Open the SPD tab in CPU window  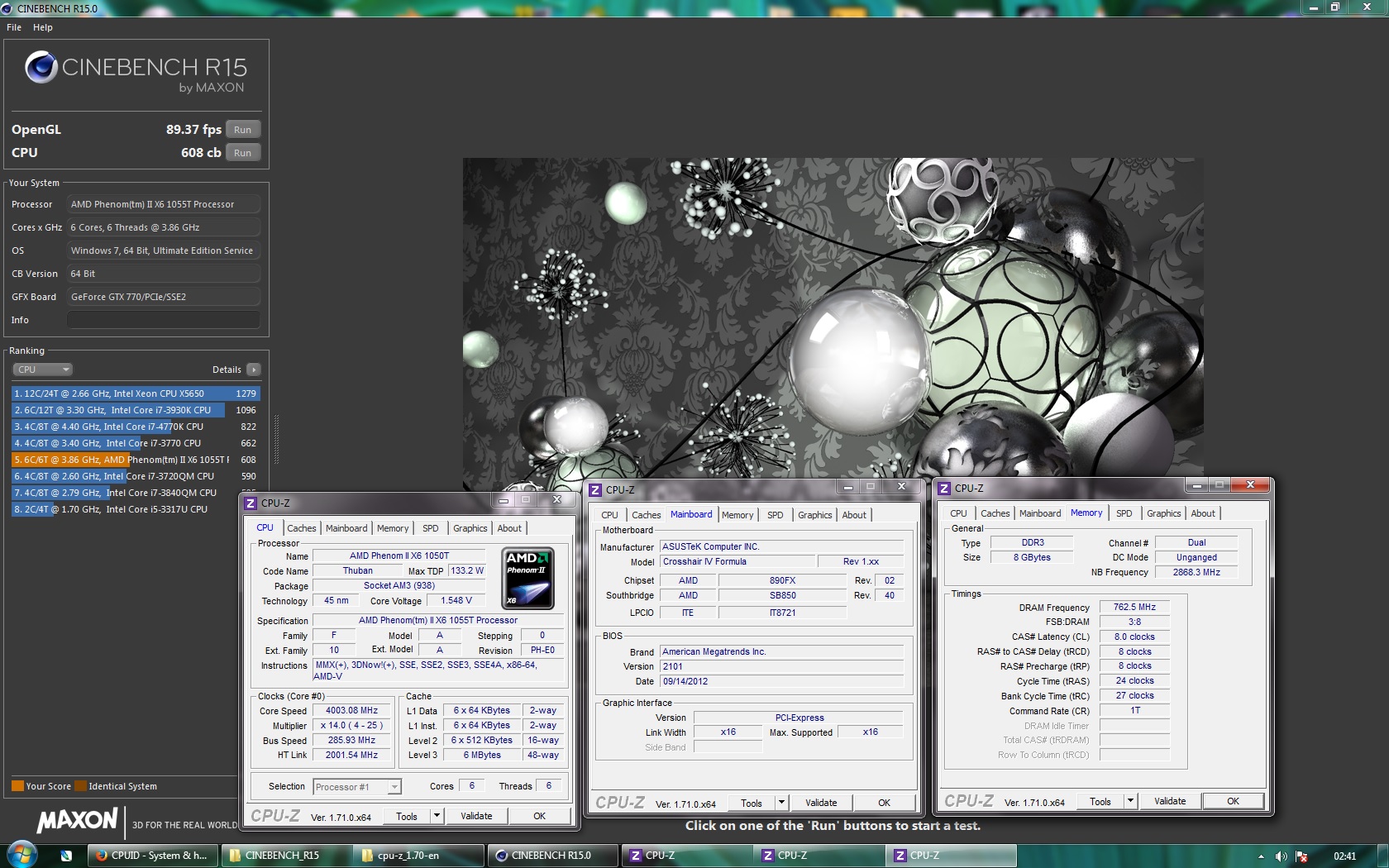coord(431,528)
